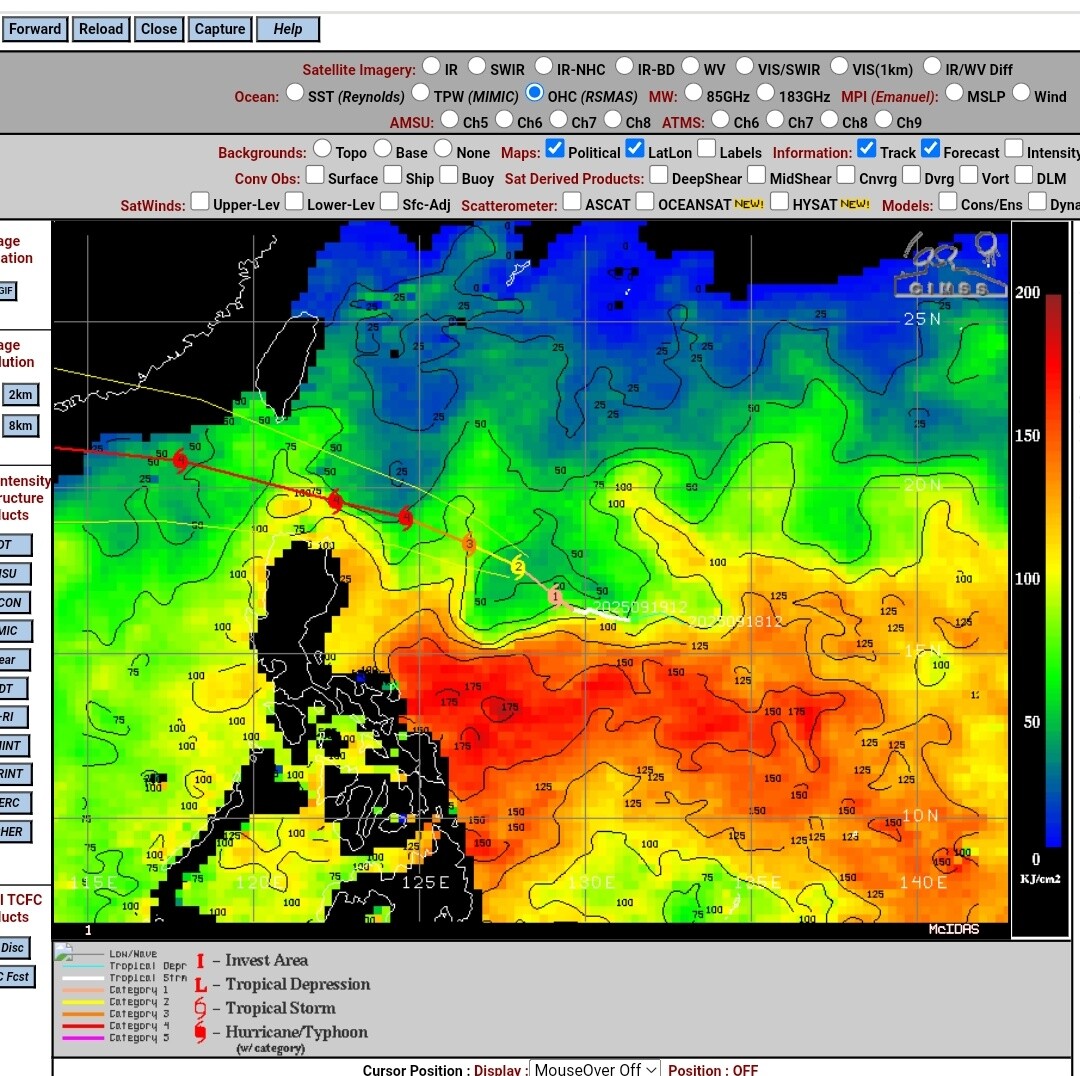Turn on the ASCAT scatterometer checkbox
Viewport: 1080px width, 1076px height.
click(x=572, y=201)
